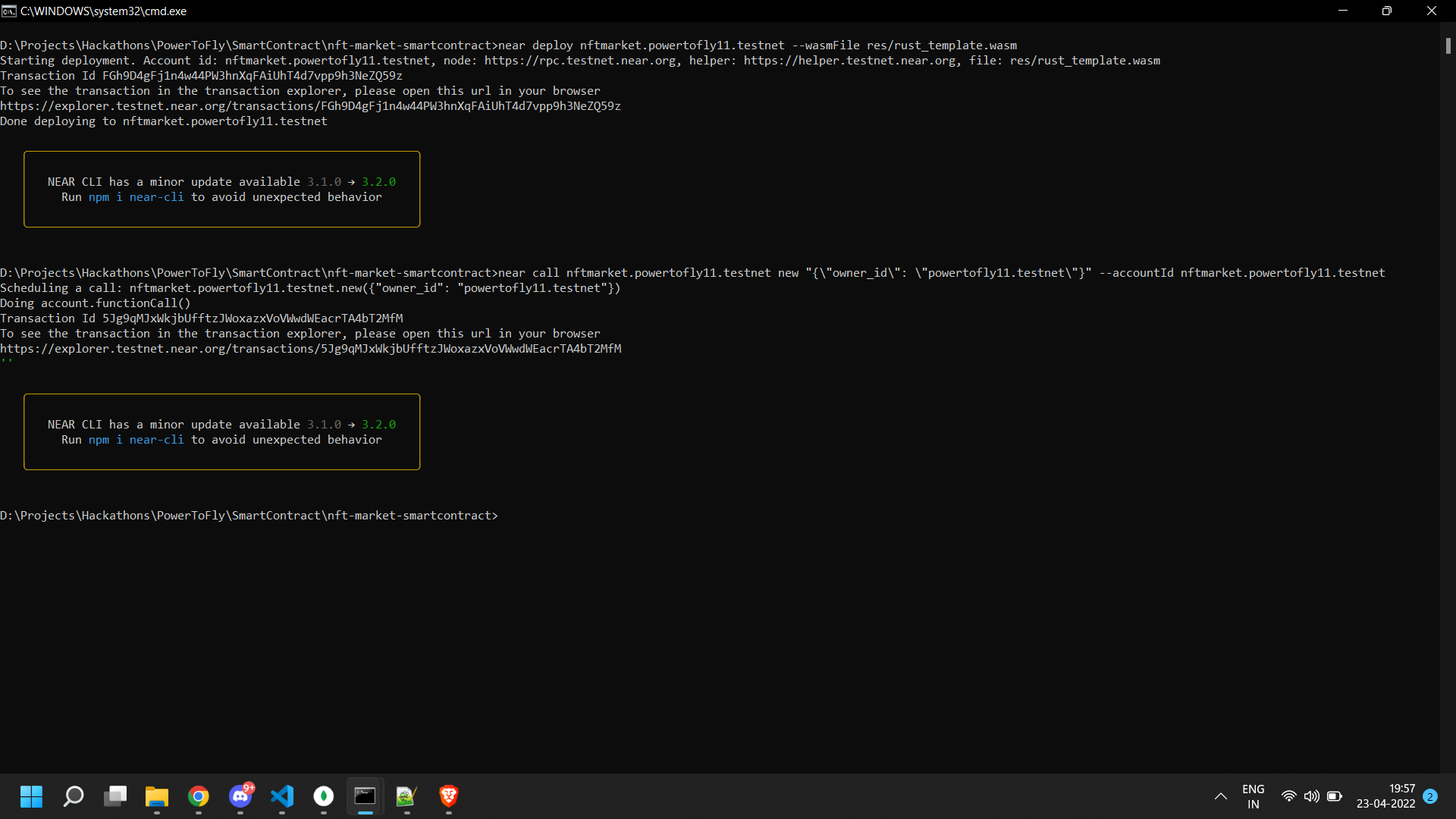Switch to Google Chrome in taskbar

(x=199, y=796)
